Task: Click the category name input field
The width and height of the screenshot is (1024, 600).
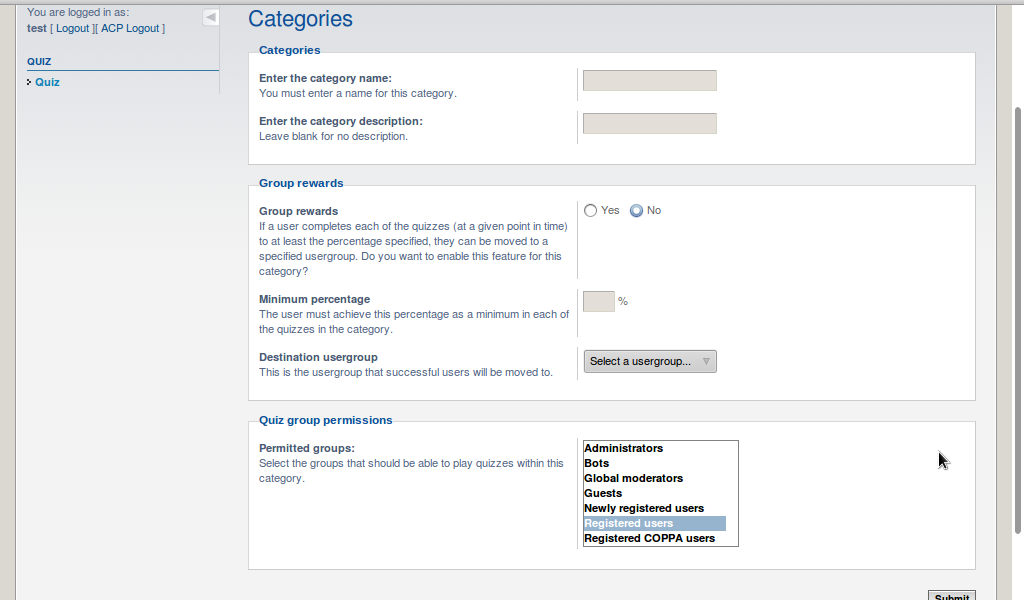Action: (650, 81)
